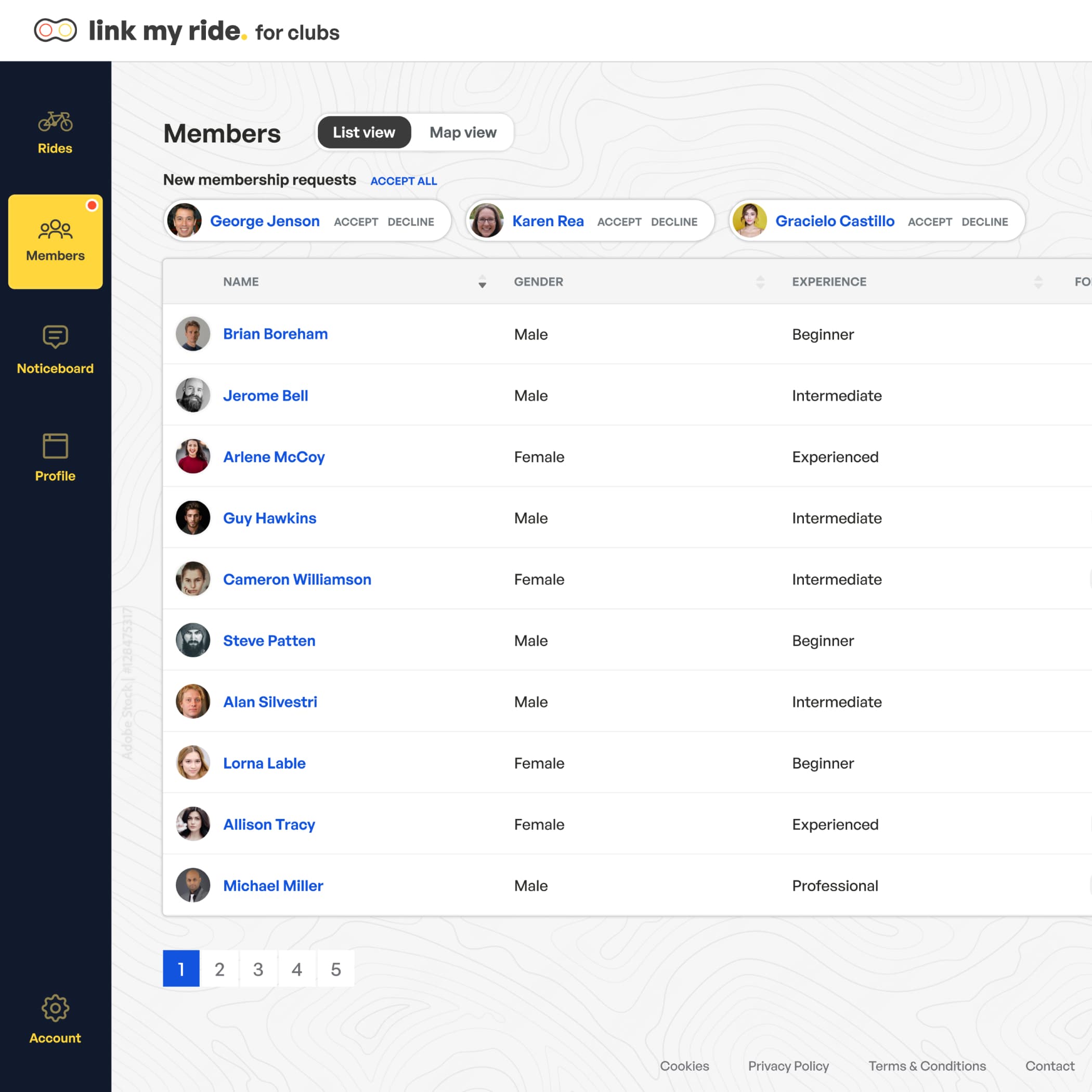Go to page 5 of members

(336, 969)
